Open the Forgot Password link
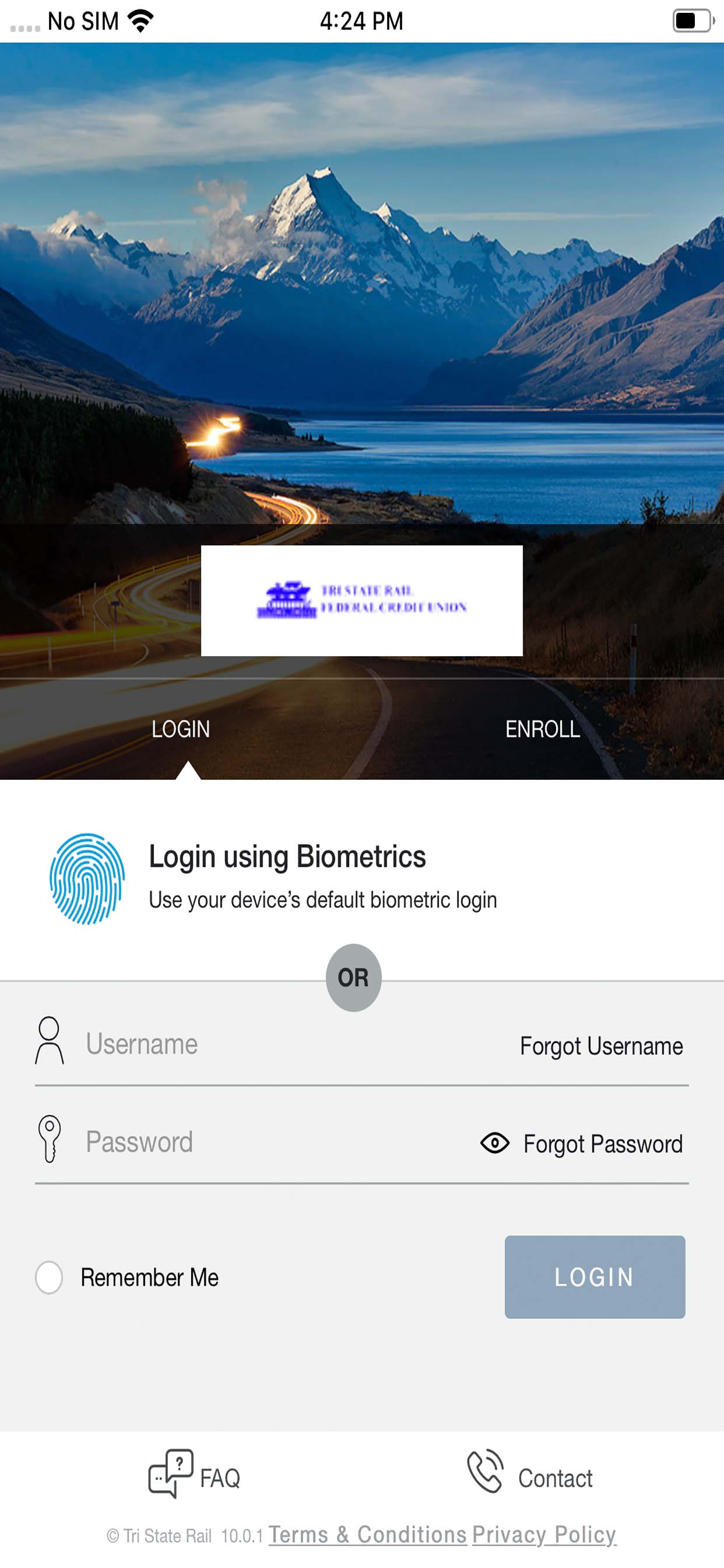The image size is (724, 1568). (x=603, y=1144)
